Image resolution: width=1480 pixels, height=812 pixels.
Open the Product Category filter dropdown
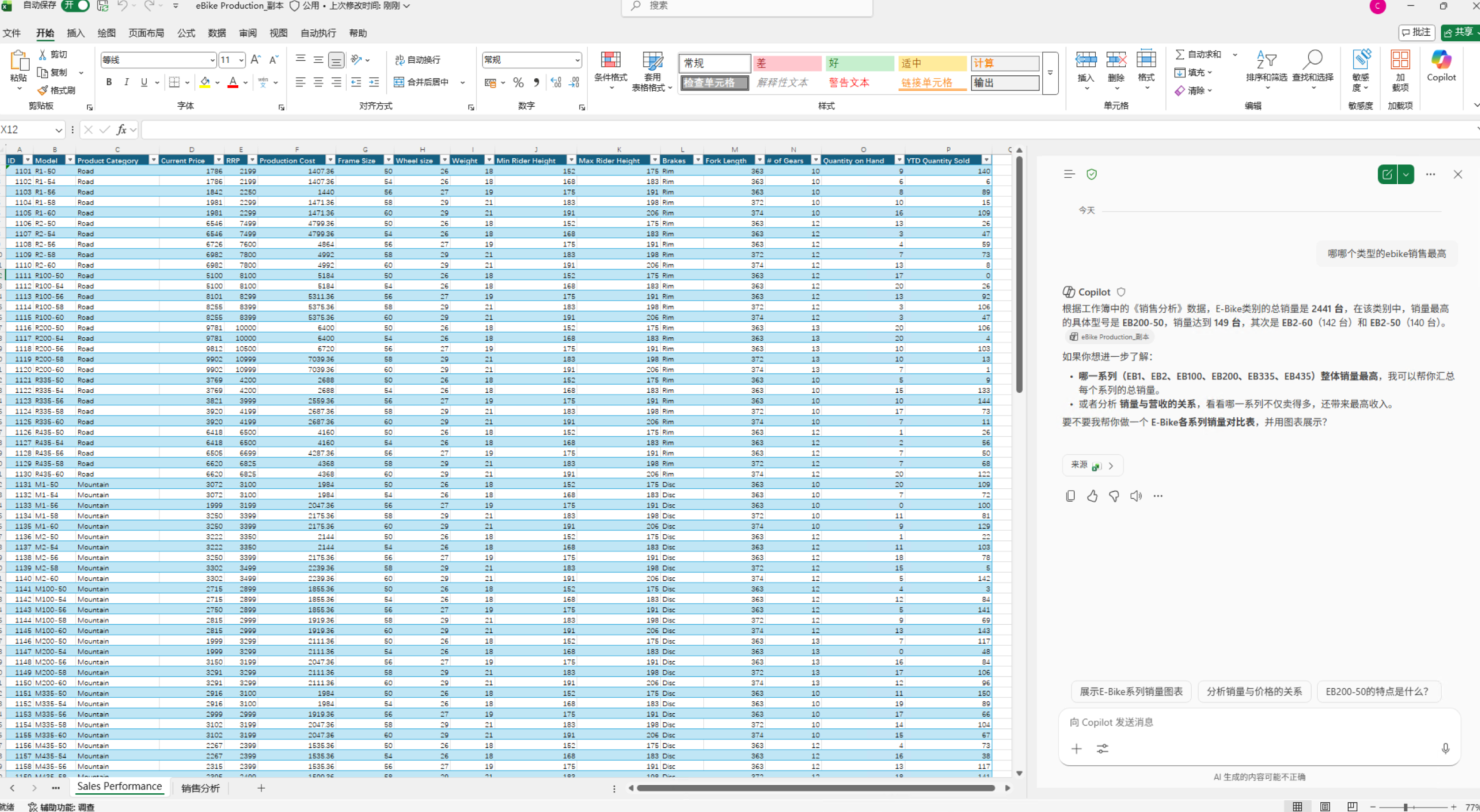click(x=154, y=160)
